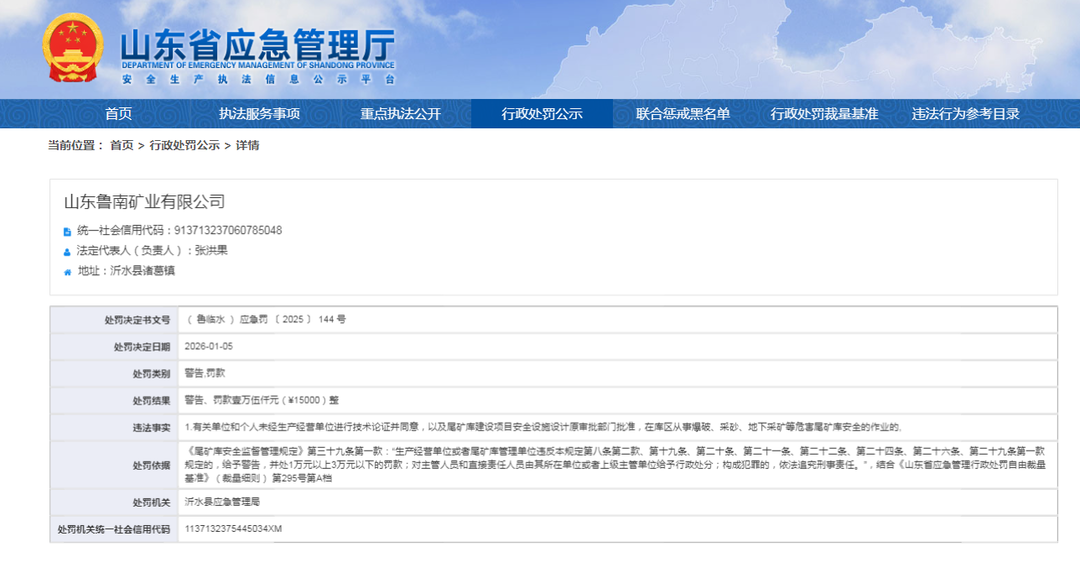Click the 处罚决定书文号 value cell
Screen dimensions: 1080x578
[265, 319]
